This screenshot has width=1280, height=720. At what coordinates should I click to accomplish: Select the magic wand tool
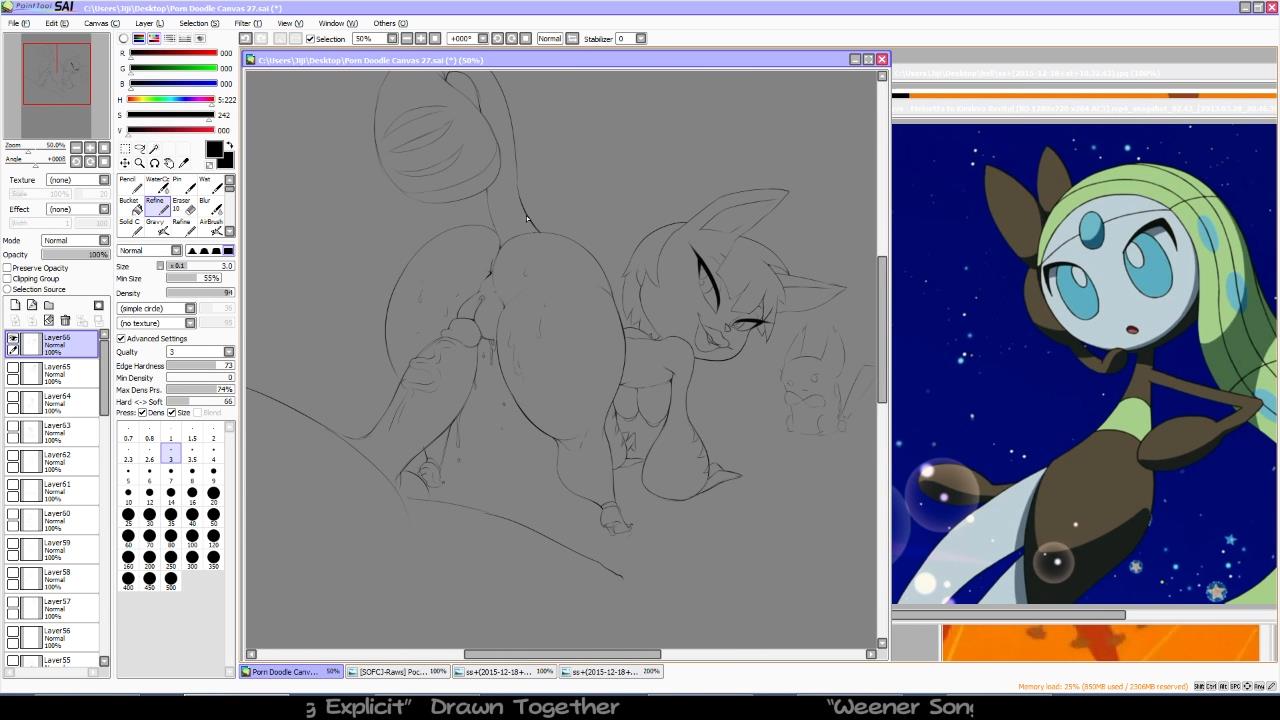[154, 148]
